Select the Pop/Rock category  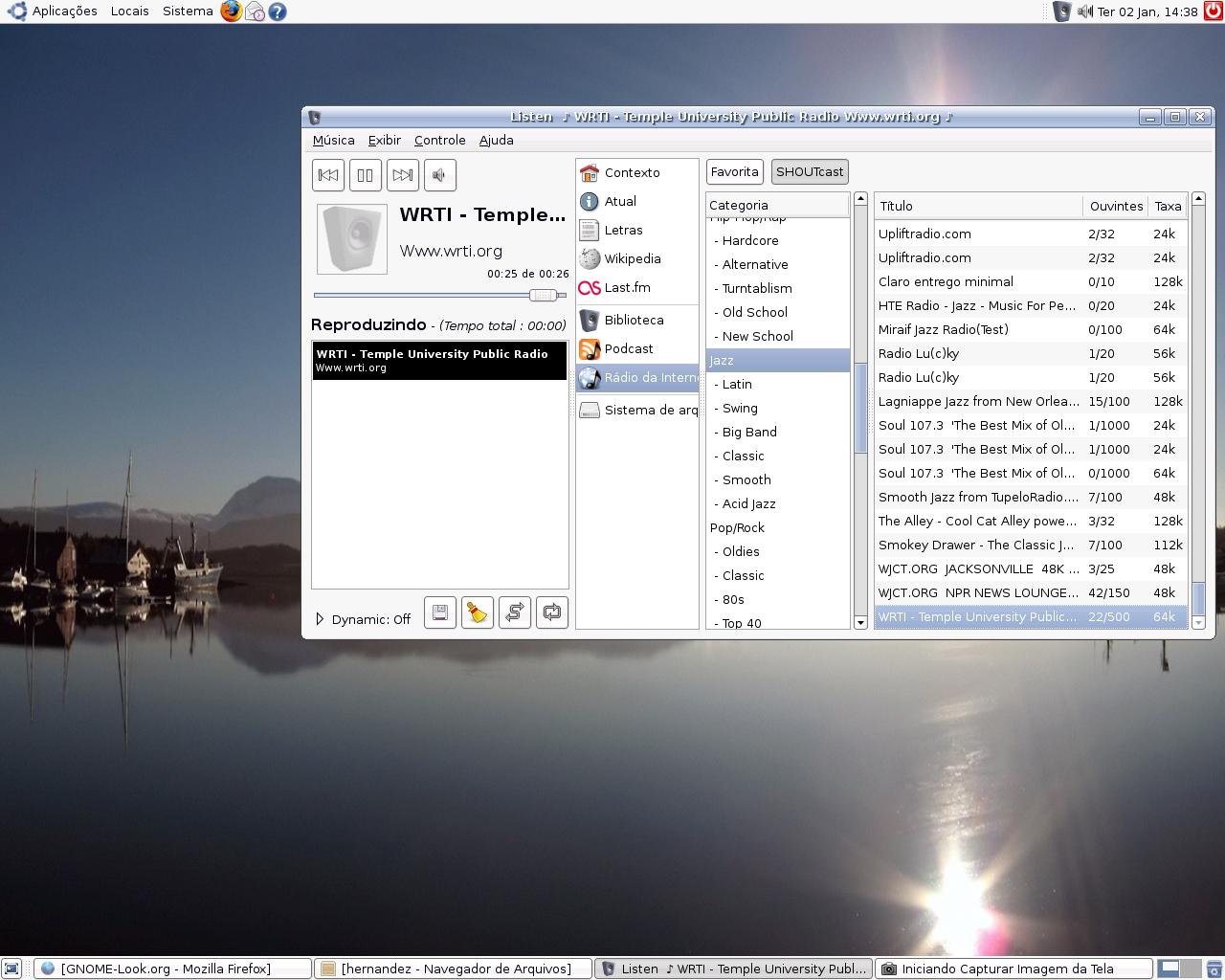(x=778, y=527)
